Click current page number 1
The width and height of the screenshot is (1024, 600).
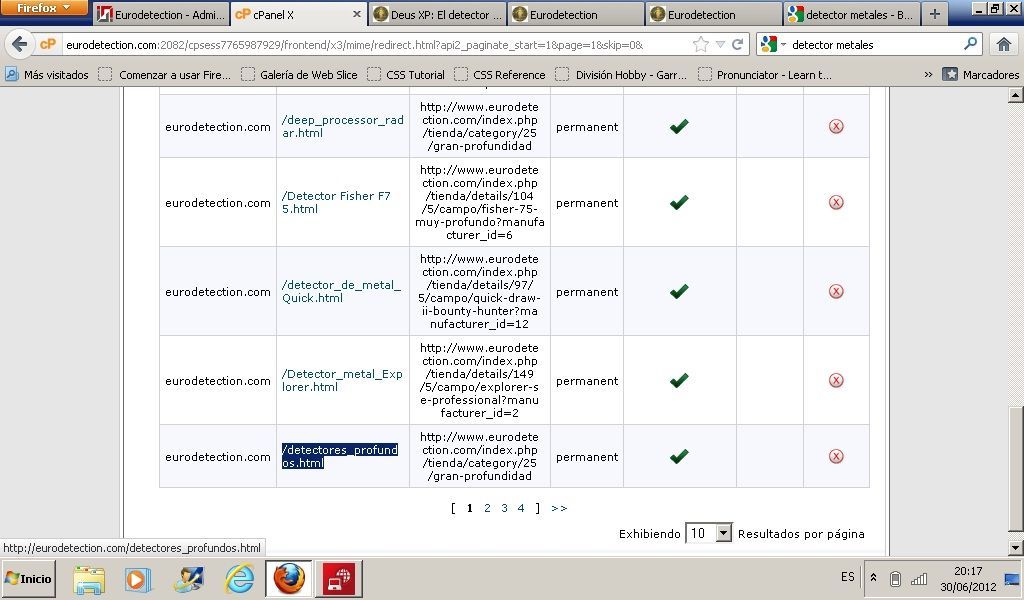(x=470, y=508)
